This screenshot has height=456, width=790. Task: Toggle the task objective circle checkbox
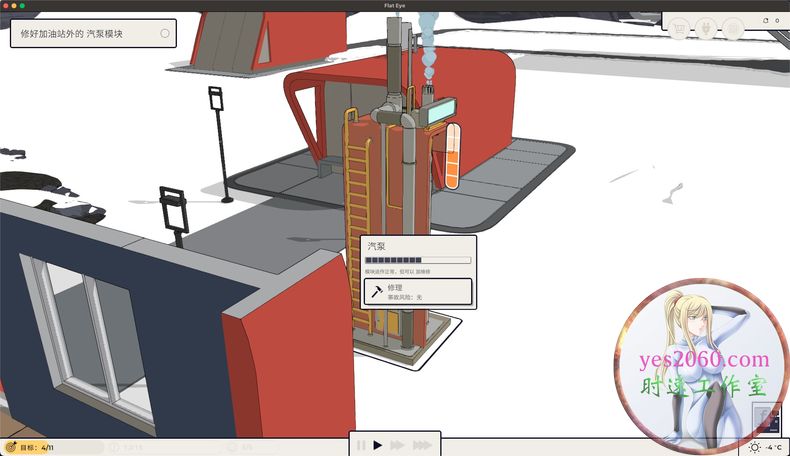click(165, 34)
